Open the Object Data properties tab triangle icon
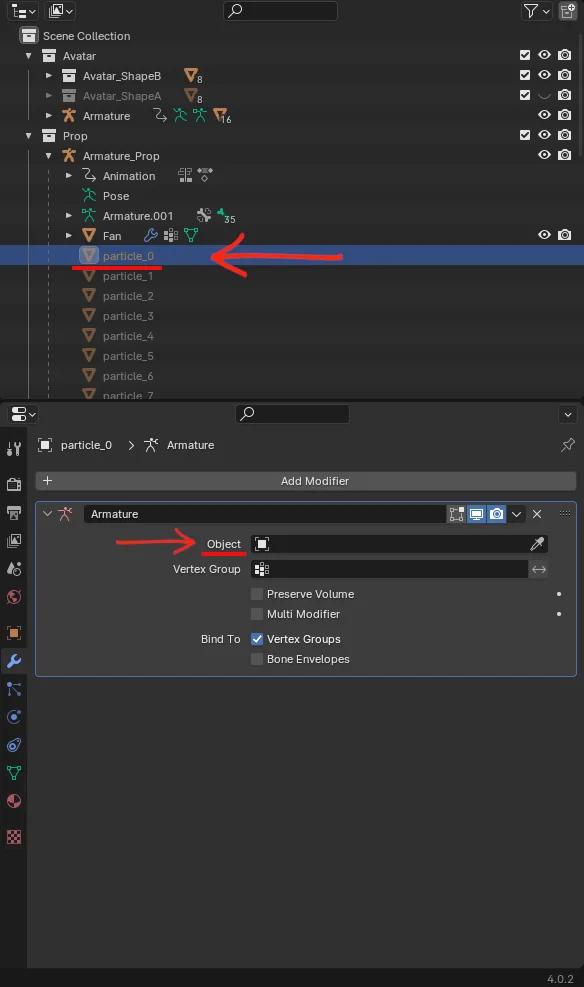This screenshot has width=584, height=987. [14, 773]
